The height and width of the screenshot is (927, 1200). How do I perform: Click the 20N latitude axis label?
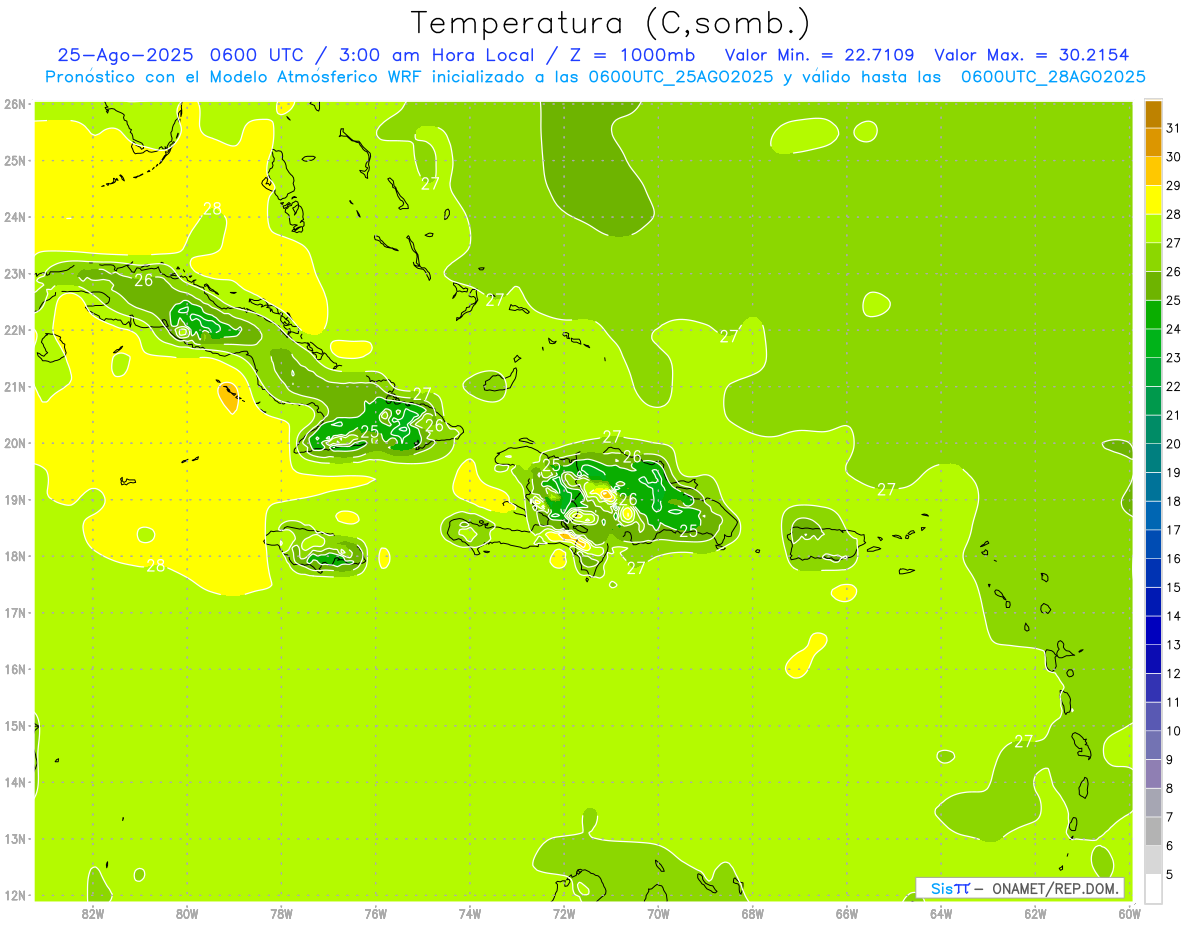tap(15, 443)
